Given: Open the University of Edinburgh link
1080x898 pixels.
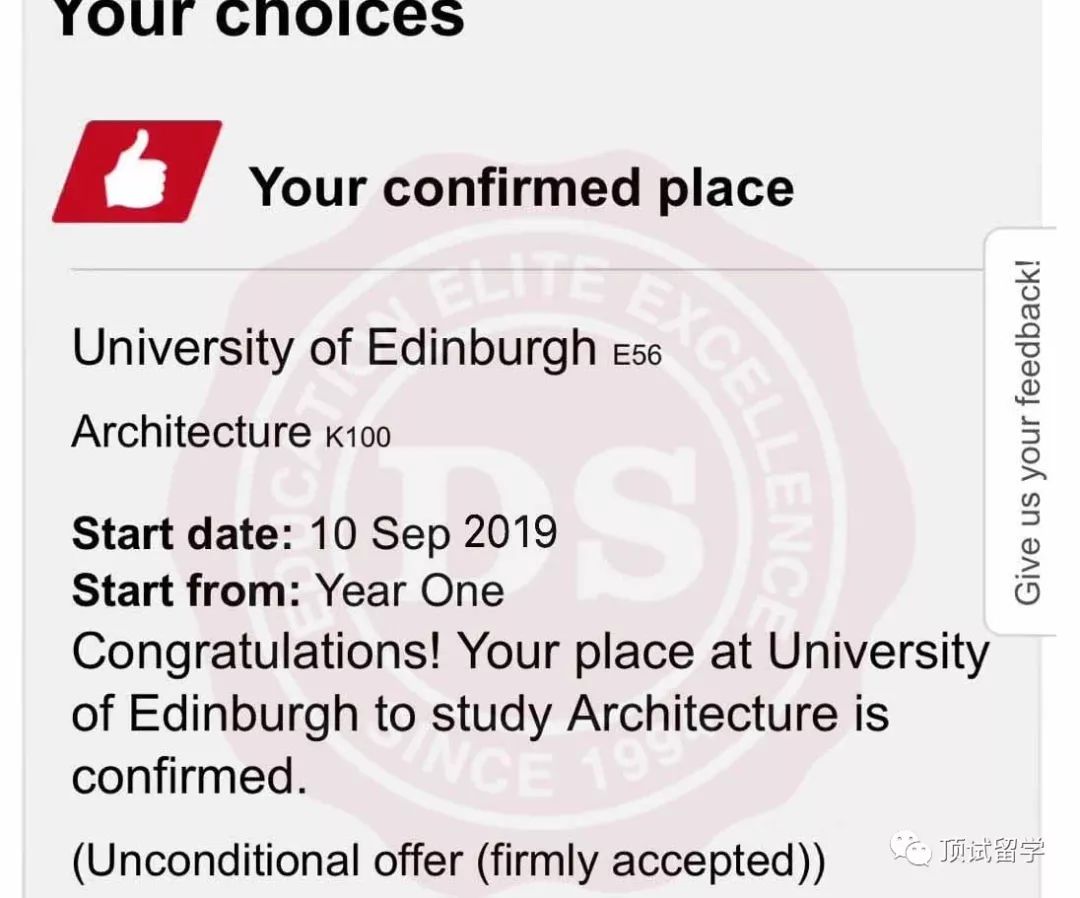Looking at the screenshot, I should [x=334, y=348].
